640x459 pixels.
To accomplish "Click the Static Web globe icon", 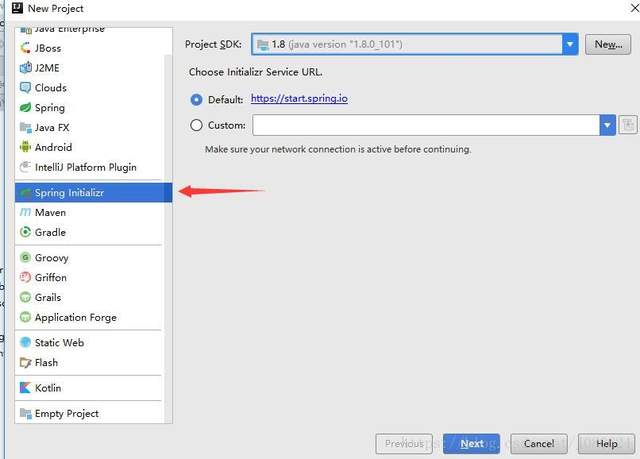I will coord(25,342).
